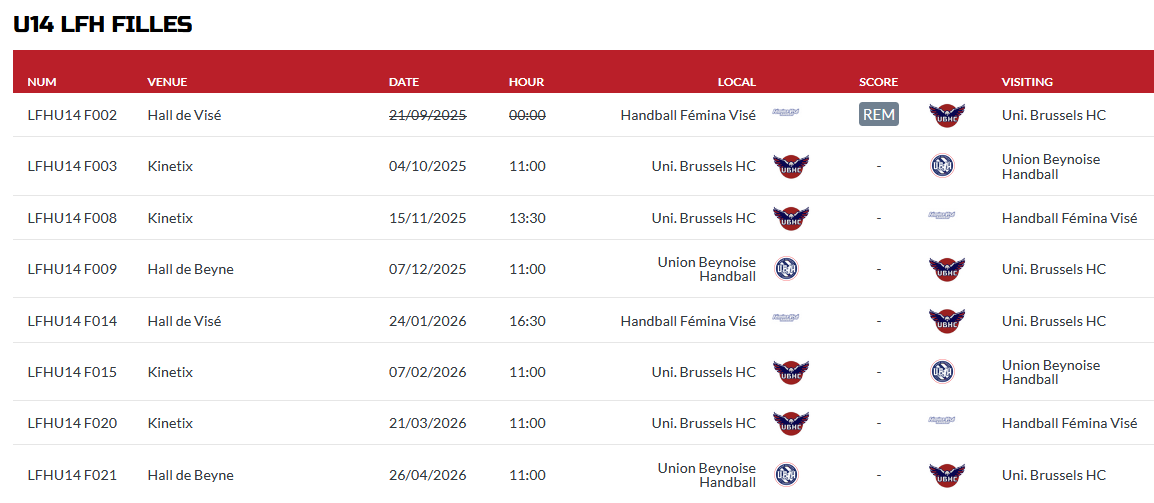Viewport: 1154px width, 503px height.
Task: Click Hall de Beyne venue for F009
Action: [x=190, y=269]
